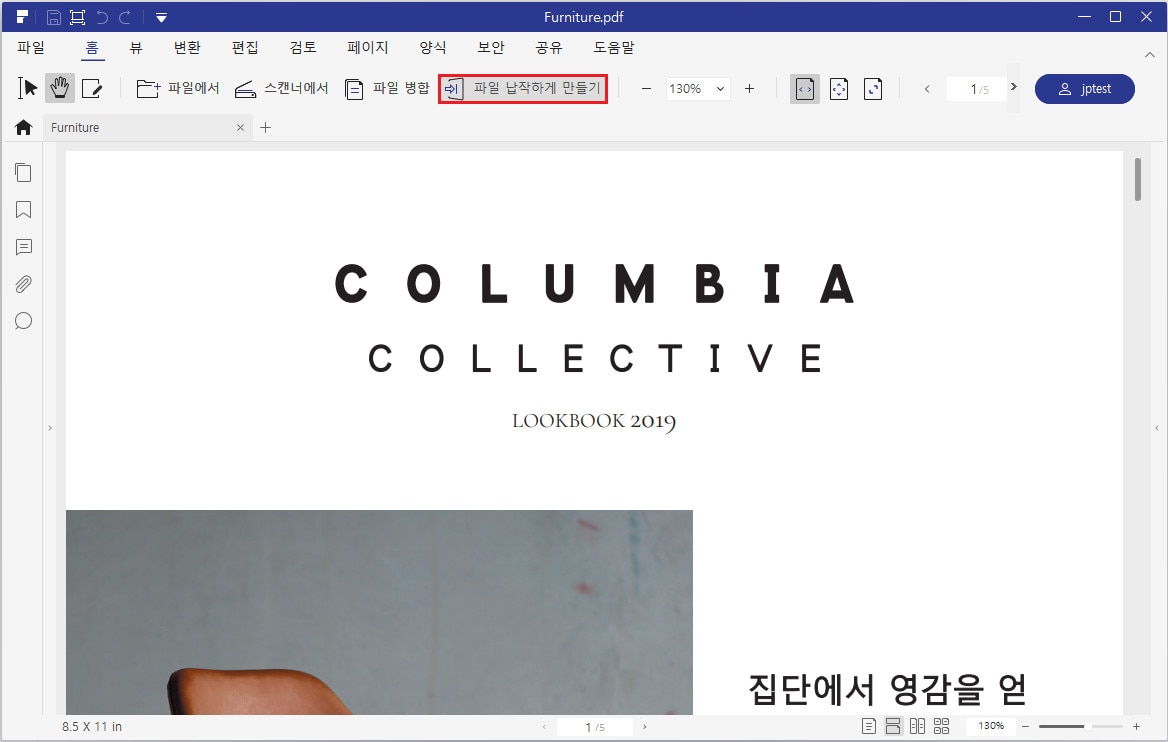Close the Furniture tab
1168x742 pixels.
tap(240, 127)
